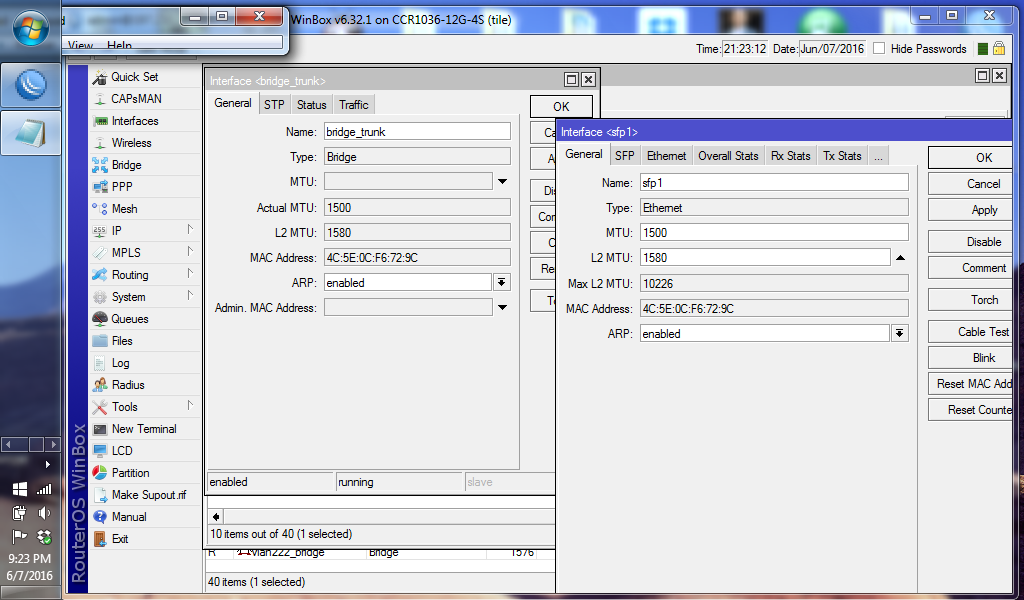Image resolution: width=1024 pixels, height=600 pixels.
Task: Open Queues from sidebar
Action: 144,319
